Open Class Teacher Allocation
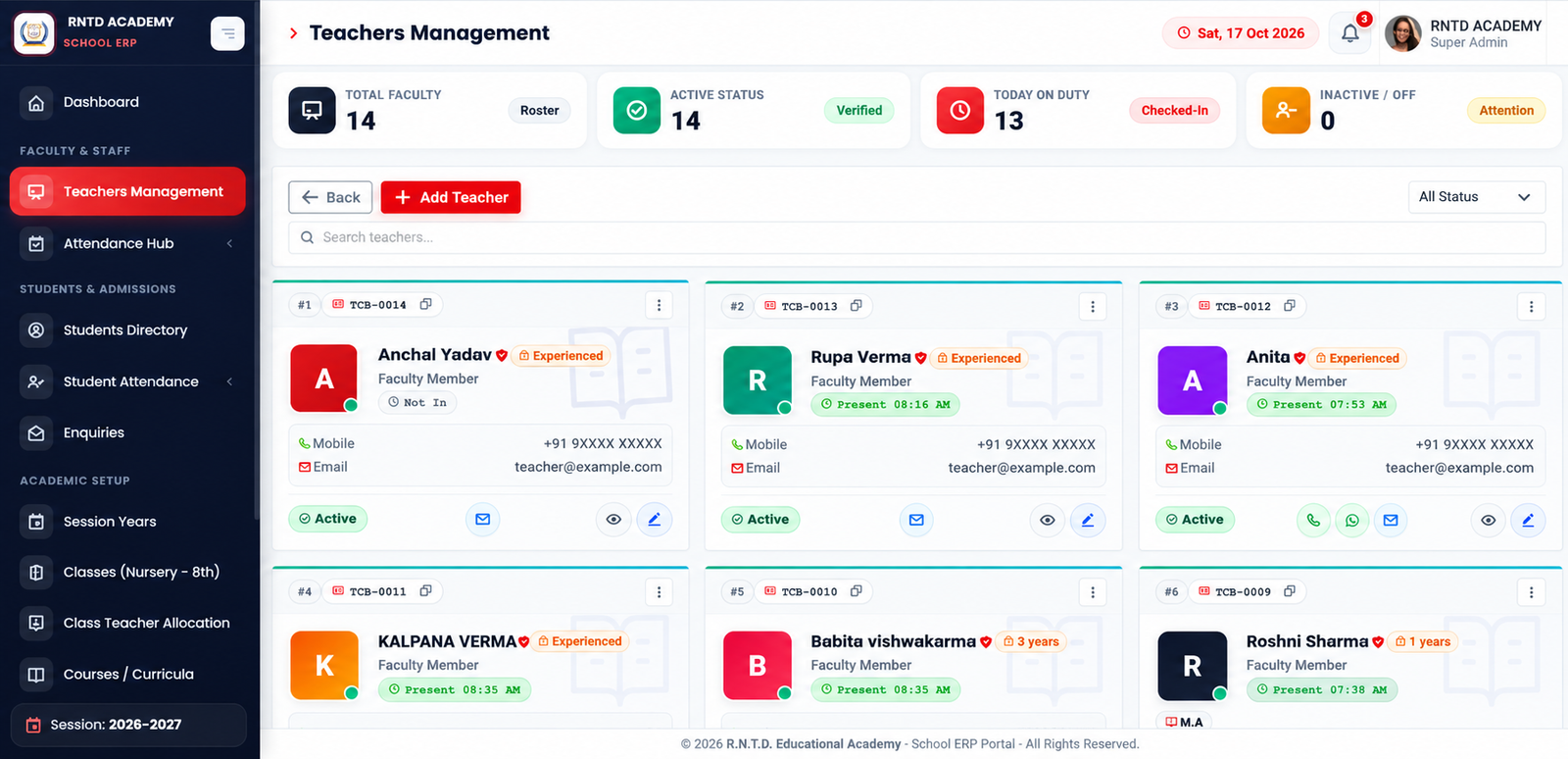The image size is (1568, 759). (127, 623)
